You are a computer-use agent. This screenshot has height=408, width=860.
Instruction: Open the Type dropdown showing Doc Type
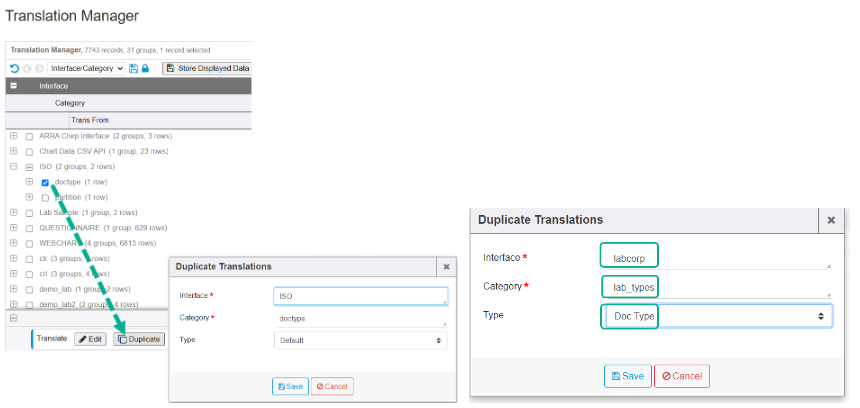coord(716,316)
